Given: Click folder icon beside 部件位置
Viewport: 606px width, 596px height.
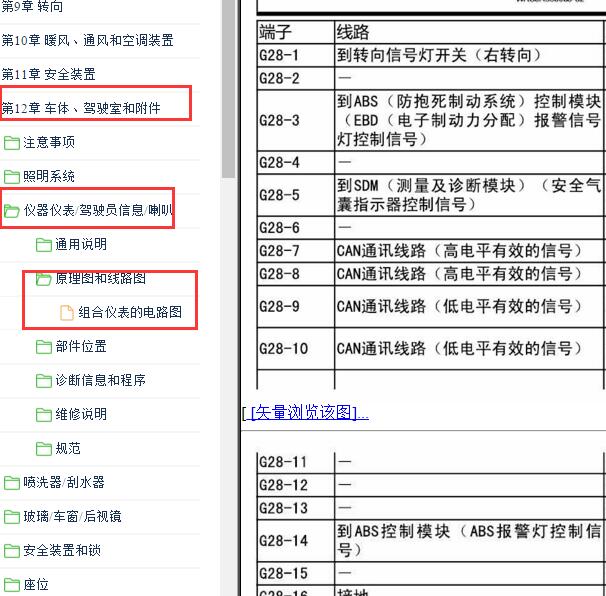Looking at the screenshot, I should coord(44,347).
